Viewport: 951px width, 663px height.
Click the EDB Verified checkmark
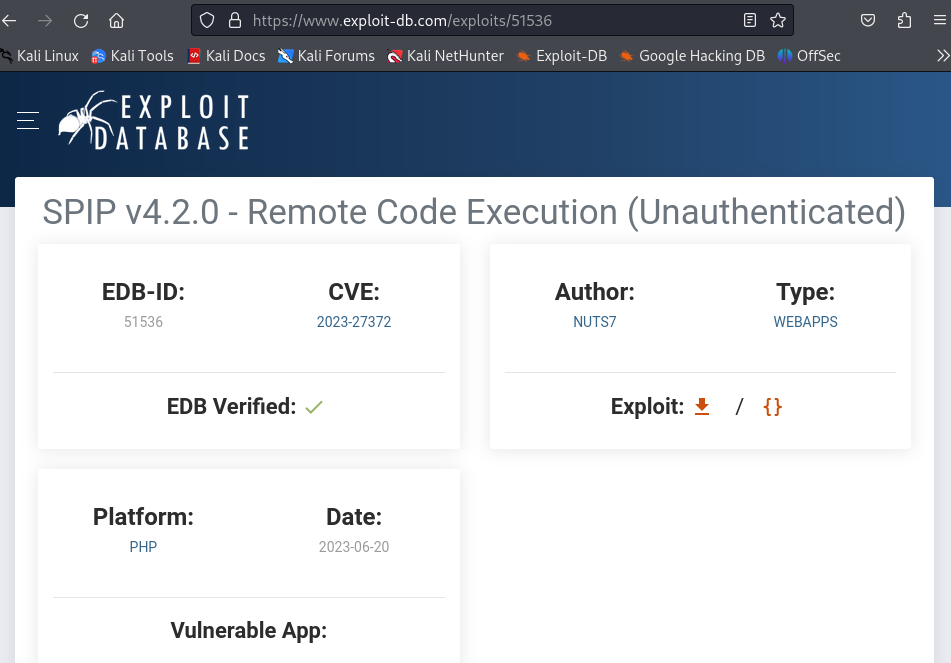pyautogui.click(x=314, y=407)
